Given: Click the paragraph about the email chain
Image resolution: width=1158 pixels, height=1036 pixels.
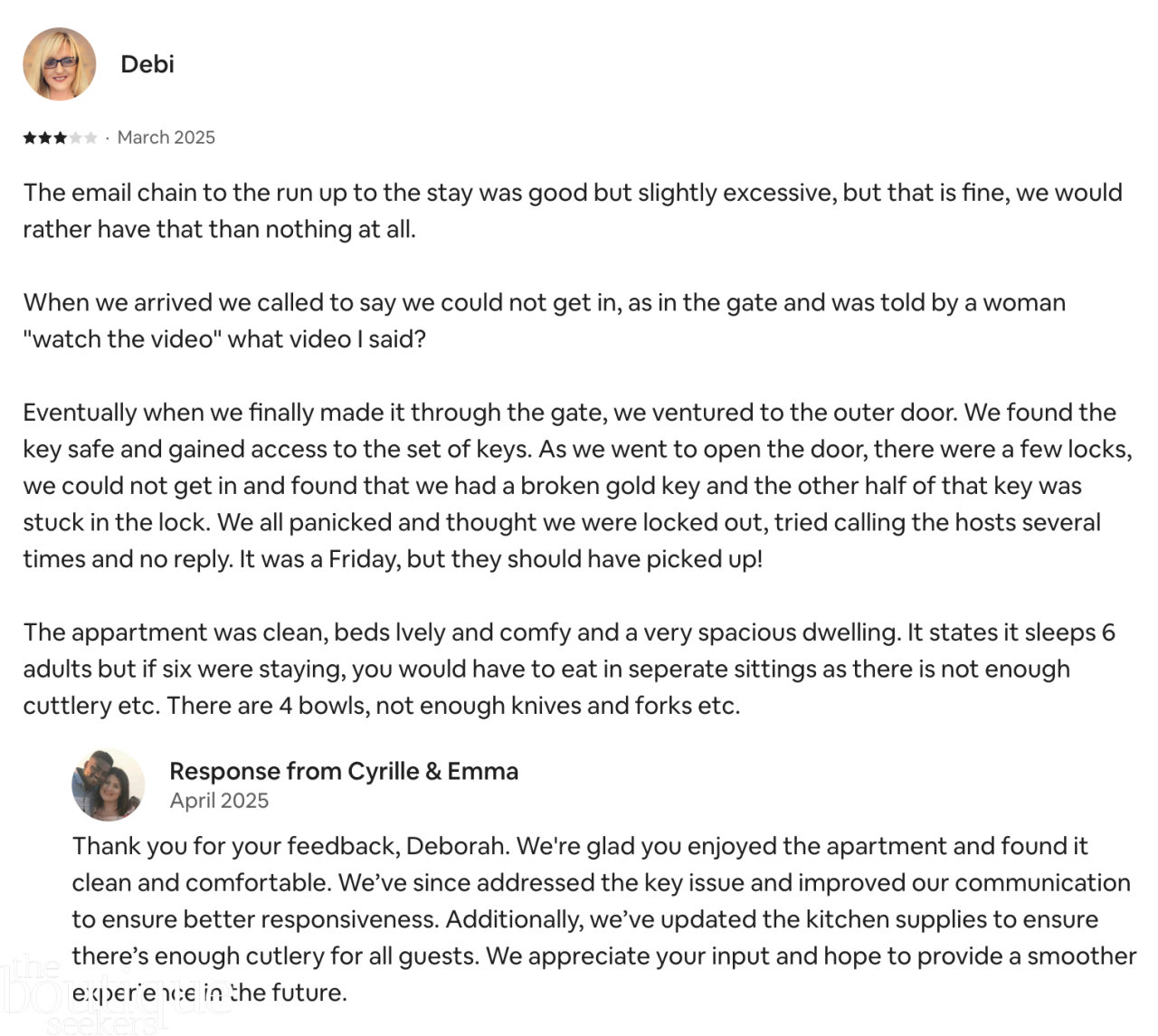Looking at the screenshot, I should [572, 211].
